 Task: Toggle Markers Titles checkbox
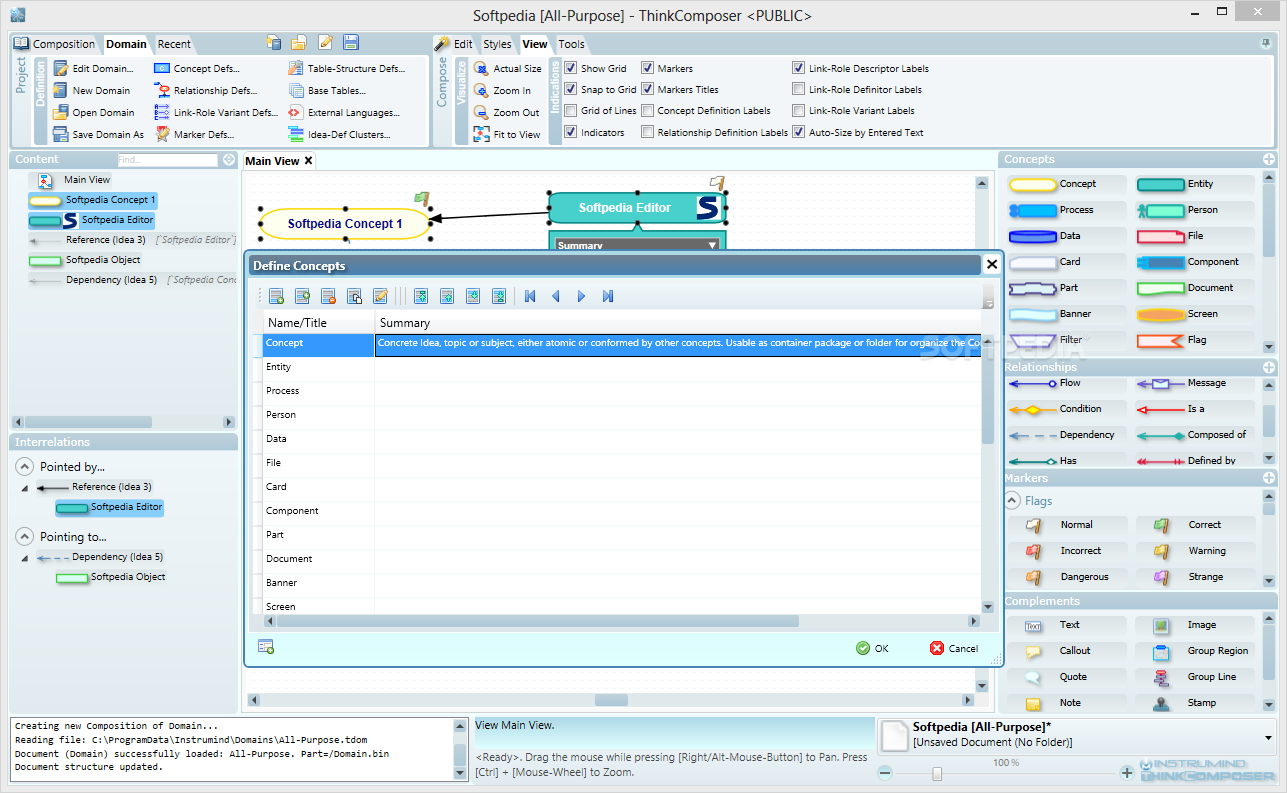tap(648, 90)
